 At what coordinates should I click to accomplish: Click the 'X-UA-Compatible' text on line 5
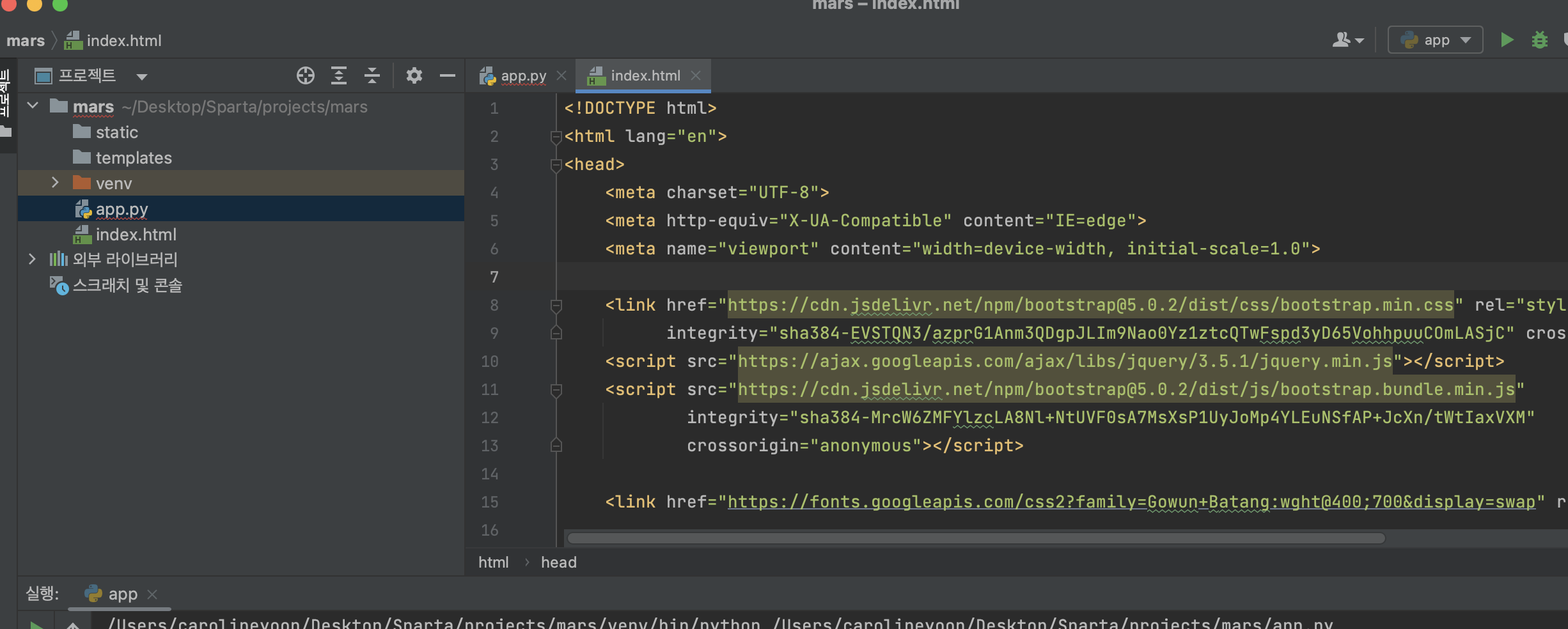865,221
